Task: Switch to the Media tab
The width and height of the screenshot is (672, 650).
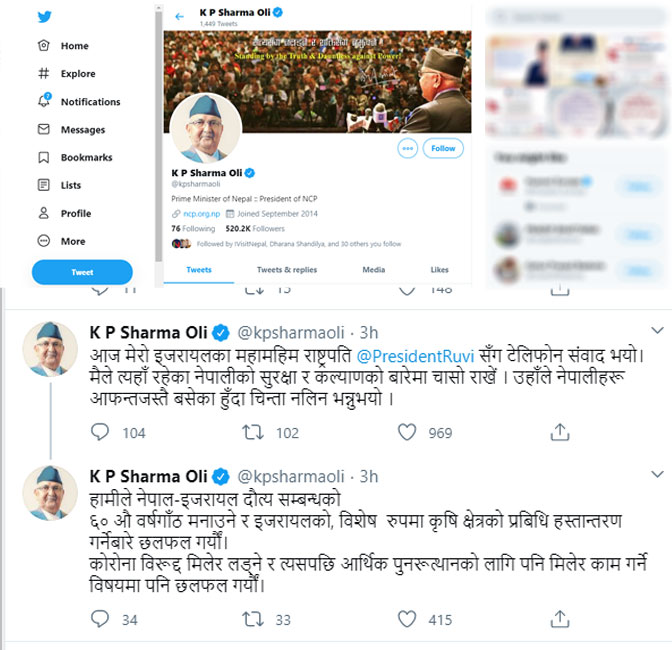Action: click(374, 270)
